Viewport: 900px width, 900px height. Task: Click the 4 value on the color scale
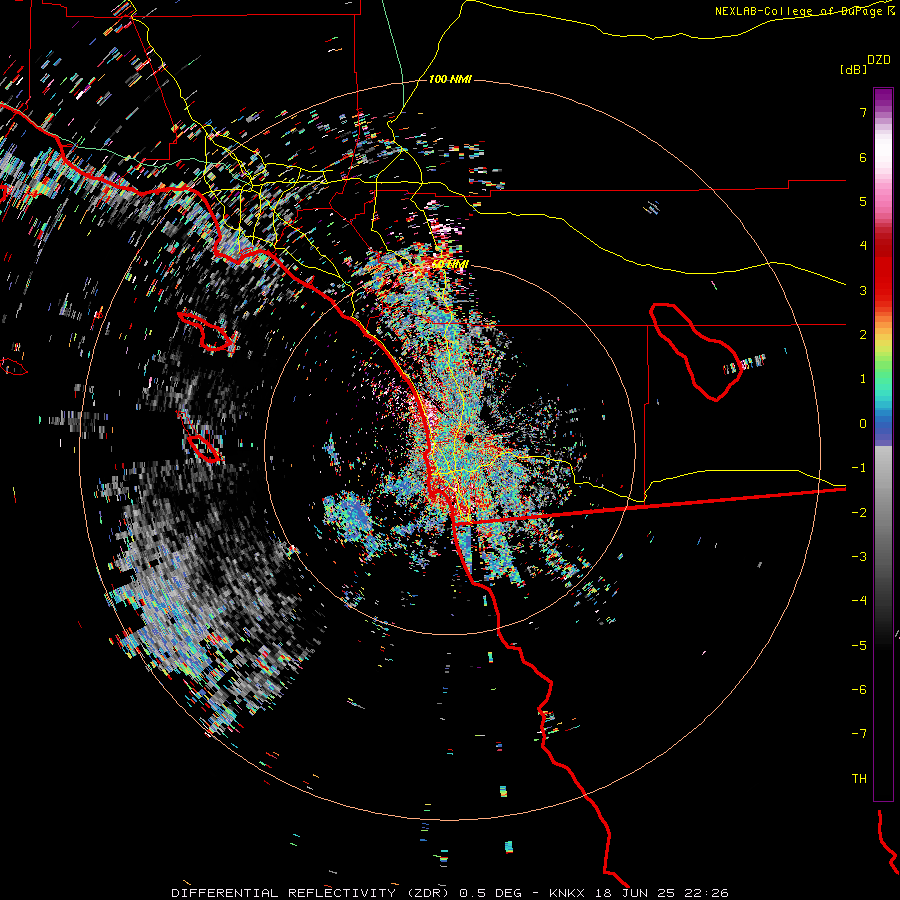tap(863, 246)
